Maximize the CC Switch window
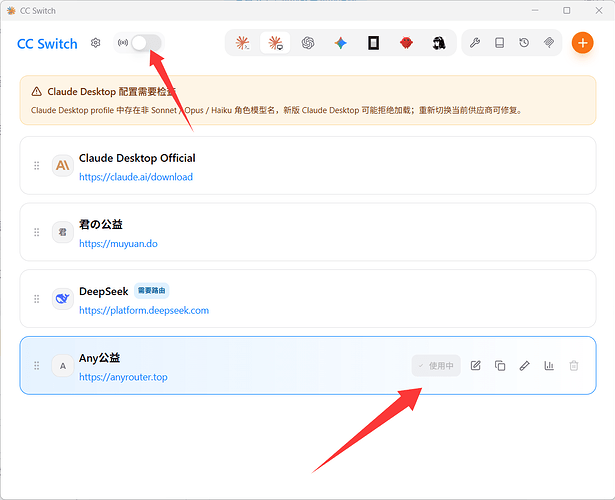The height and width of the screenshot is (500, 615). pyautogui.click(x=566, y=11)
